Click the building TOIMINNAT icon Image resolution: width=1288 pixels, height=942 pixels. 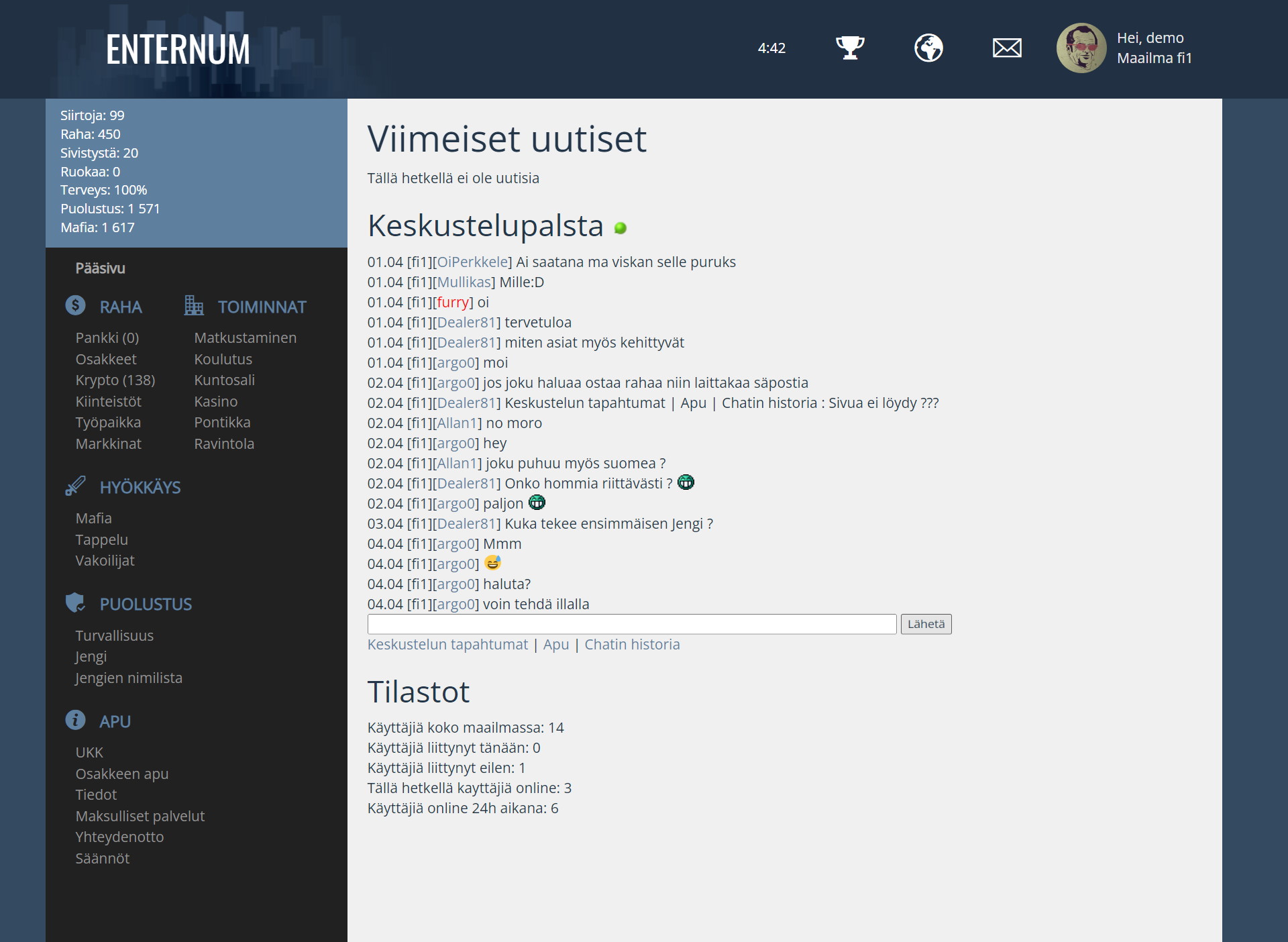[194, 306]
